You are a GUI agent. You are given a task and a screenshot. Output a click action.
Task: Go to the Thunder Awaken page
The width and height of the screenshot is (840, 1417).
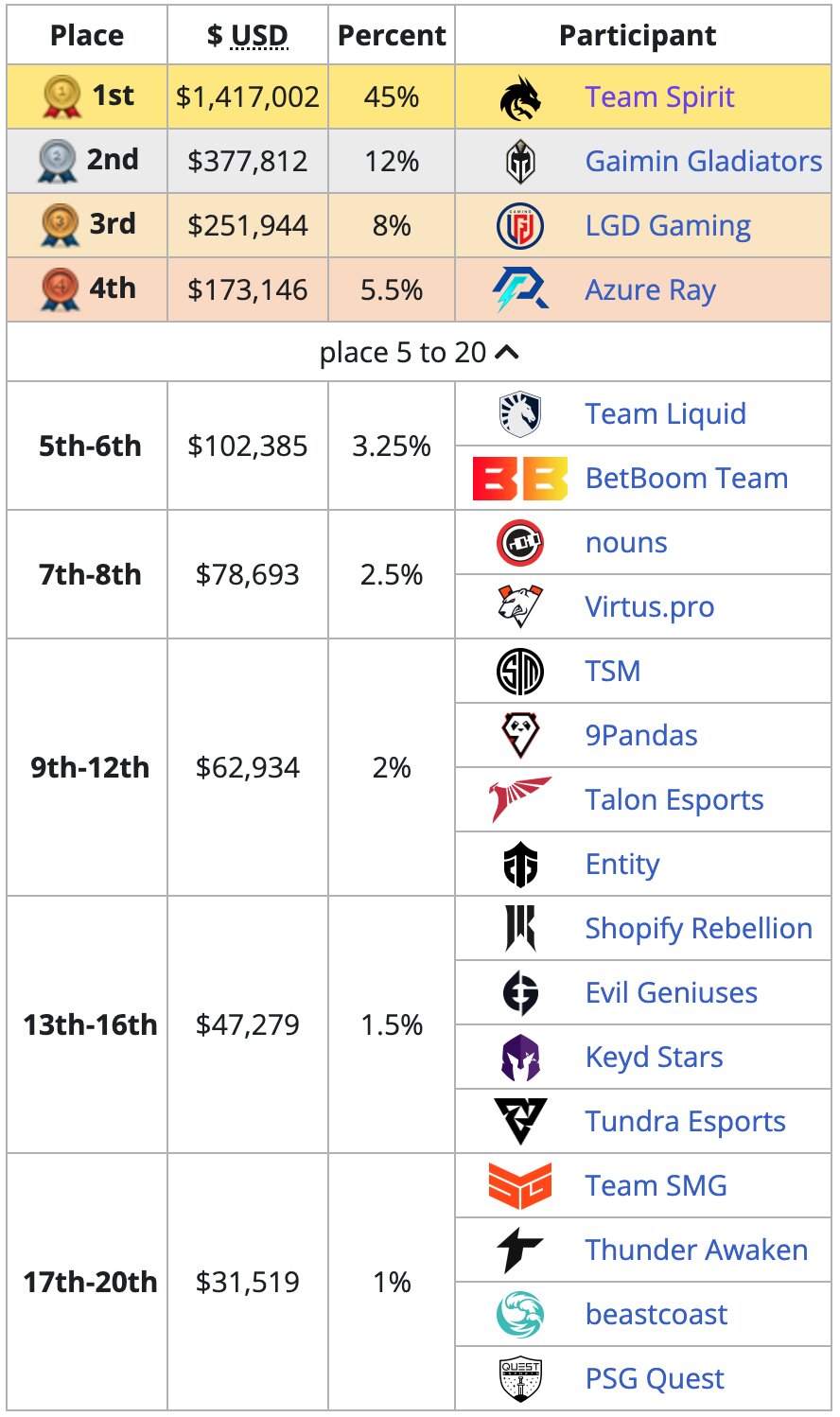(x=696, y=1251)
